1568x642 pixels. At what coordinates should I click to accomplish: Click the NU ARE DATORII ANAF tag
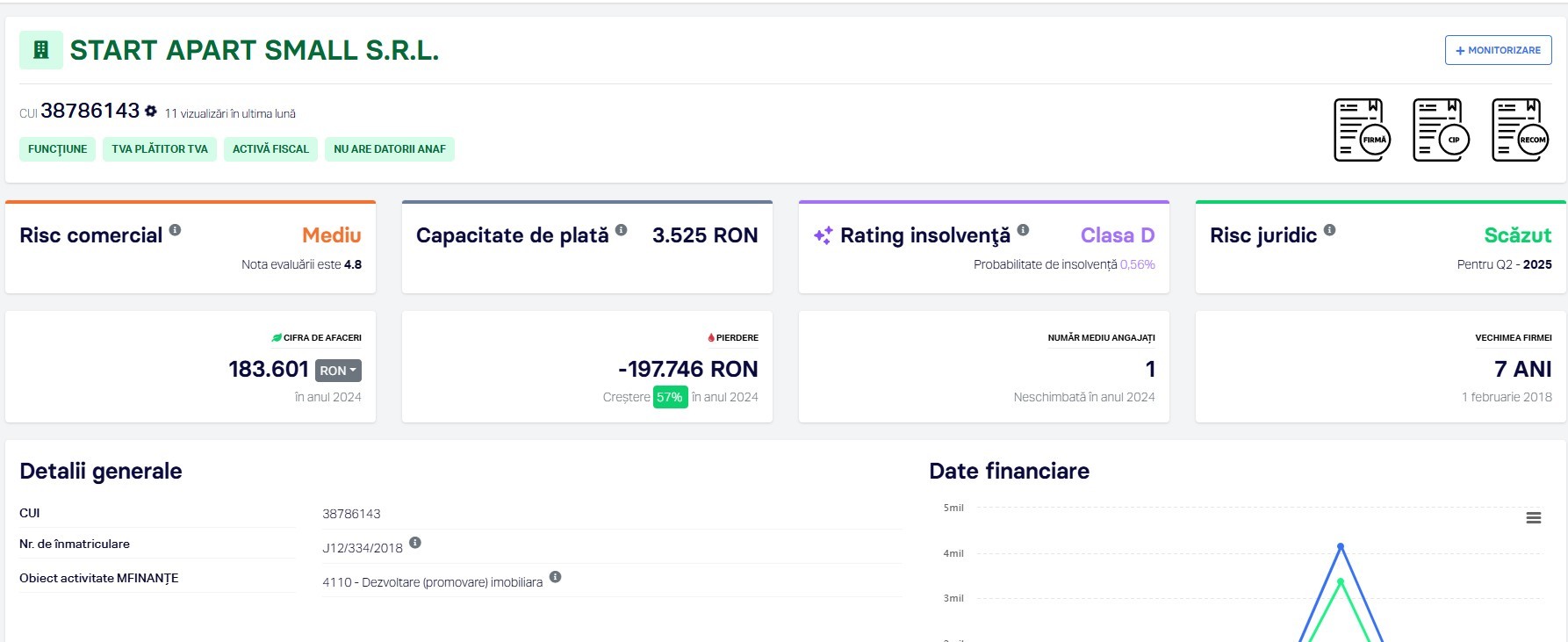[x=389, y=149]
